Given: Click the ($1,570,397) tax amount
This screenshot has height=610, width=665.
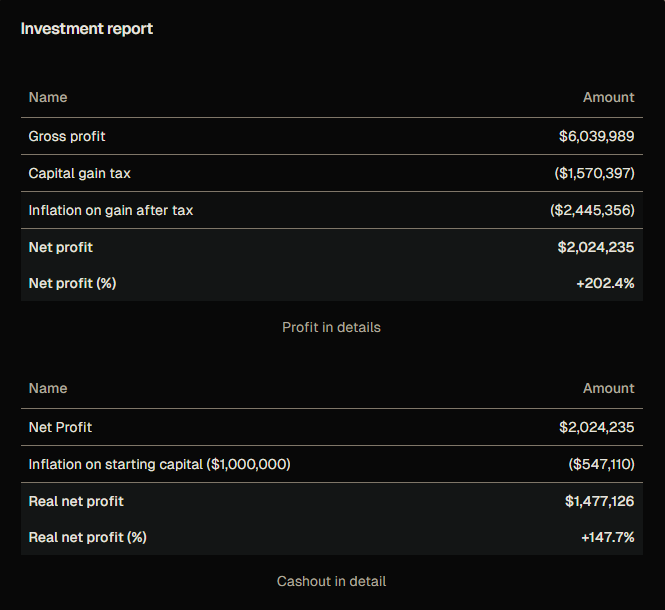Looking at the screenshot, I should point(594,173).
